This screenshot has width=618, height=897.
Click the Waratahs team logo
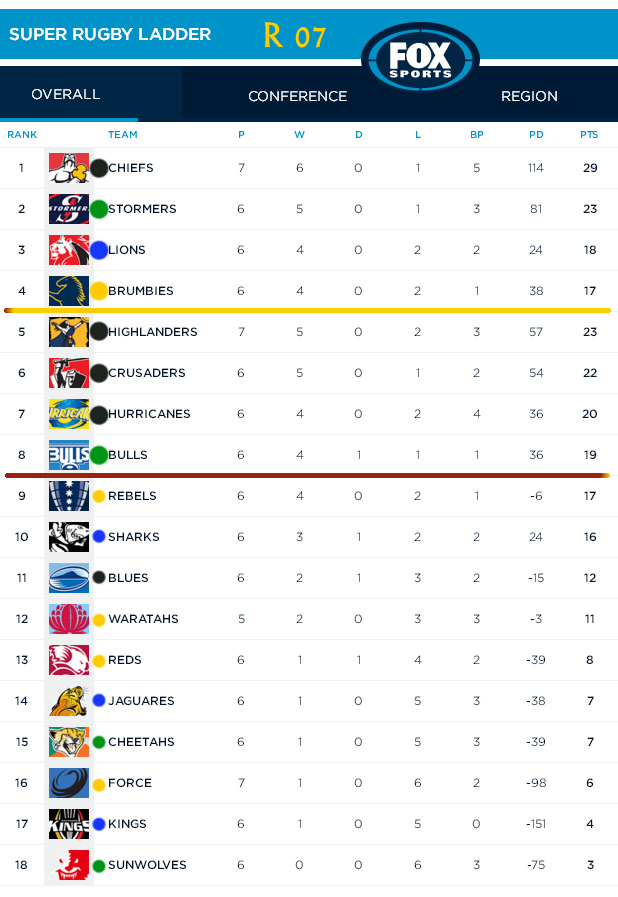coord(68,619)
